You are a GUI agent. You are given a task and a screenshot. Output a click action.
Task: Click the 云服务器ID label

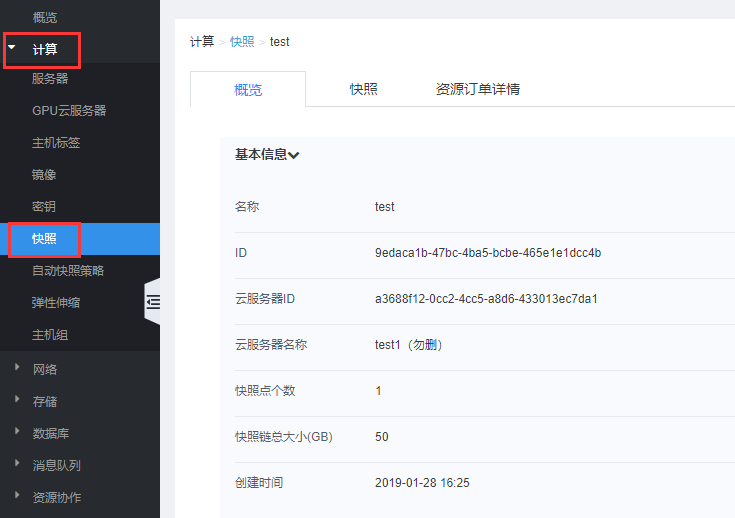tap(265, 299)
